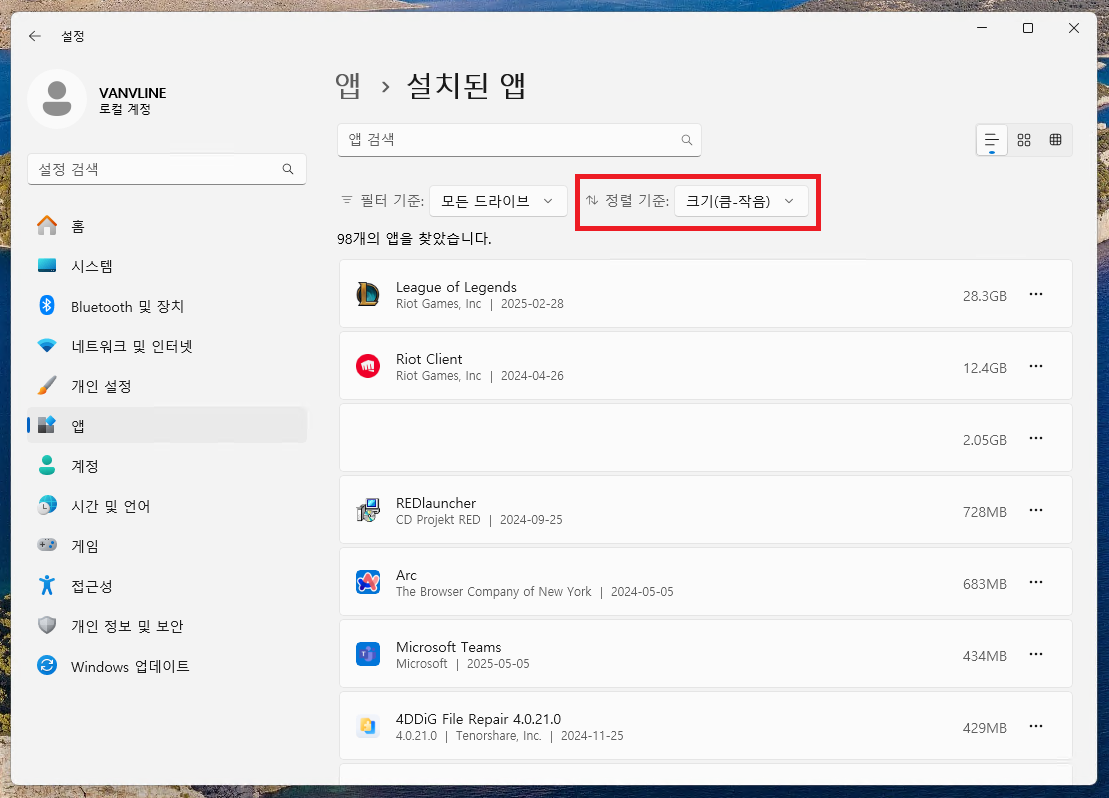Switch to grid view layout icon
This screenshot has width=1109, height=798.
pyautogui.click(x=1023, y=140)
